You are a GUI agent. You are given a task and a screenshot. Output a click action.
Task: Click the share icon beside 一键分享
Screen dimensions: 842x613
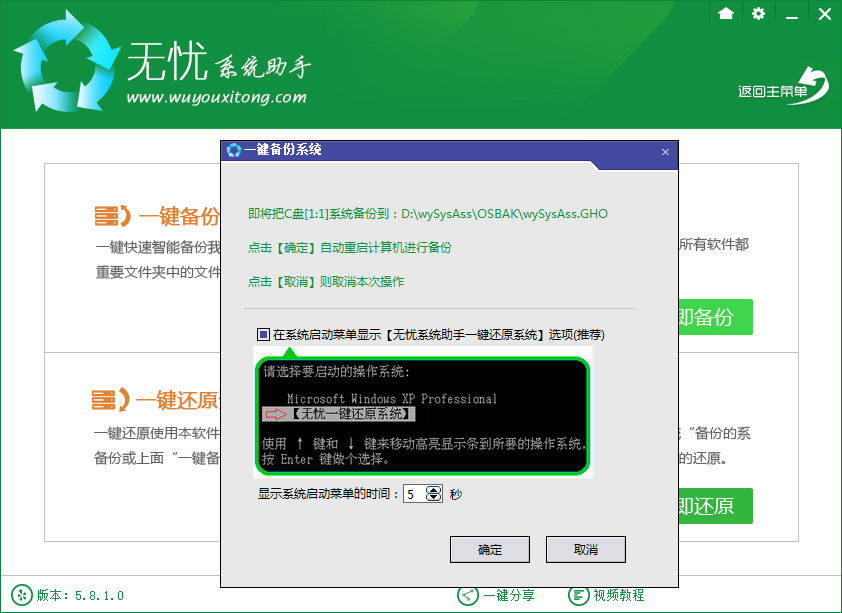click(466, 594)
